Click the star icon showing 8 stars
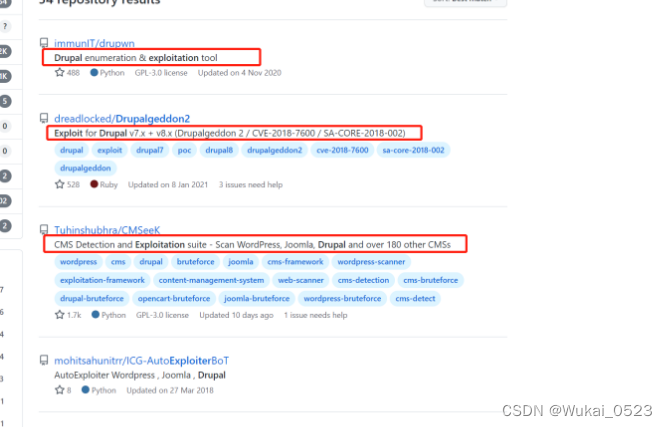 coord(60,390)
